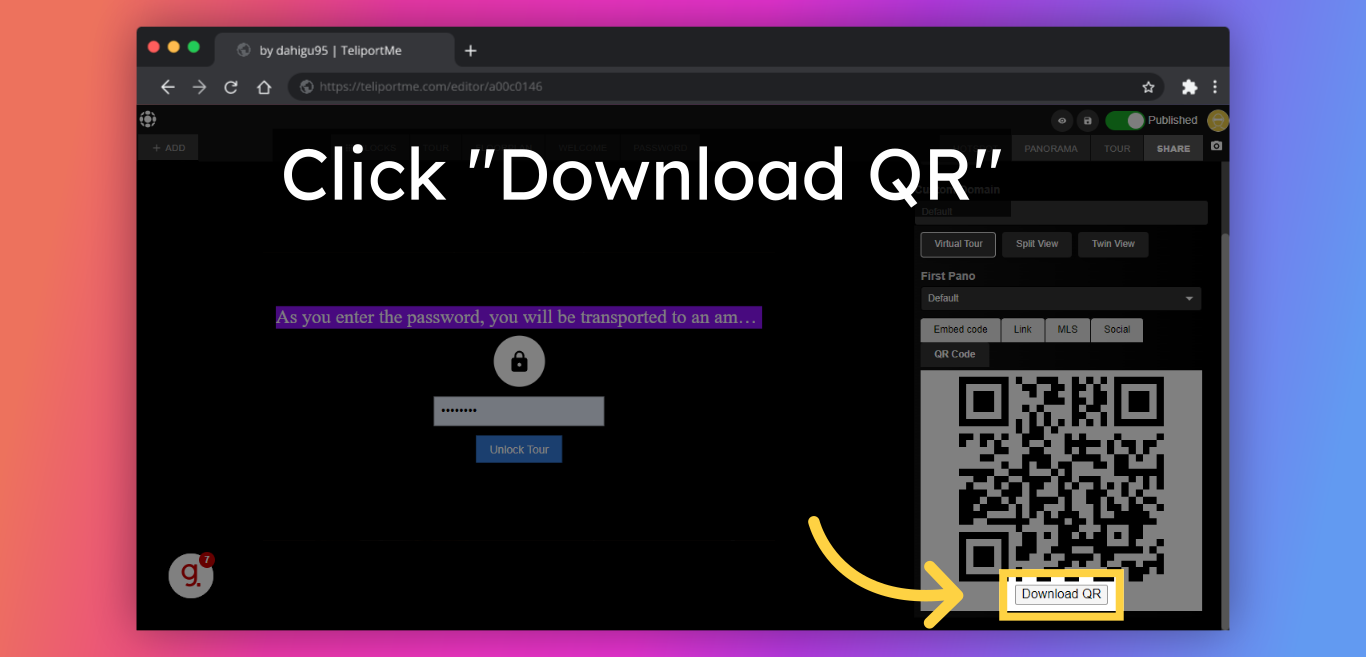Open the Social tab

click(1117, 330)
